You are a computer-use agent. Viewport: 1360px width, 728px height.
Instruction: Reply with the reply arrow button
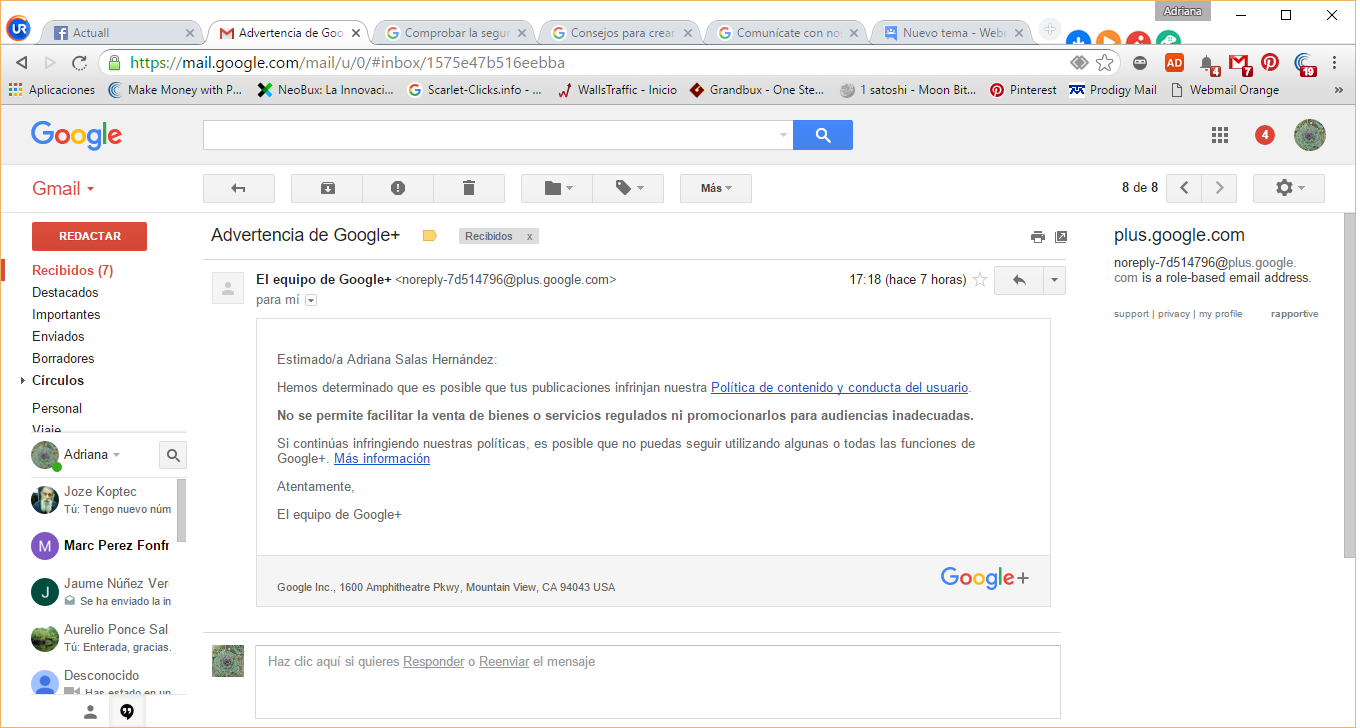click(1019, 280)
